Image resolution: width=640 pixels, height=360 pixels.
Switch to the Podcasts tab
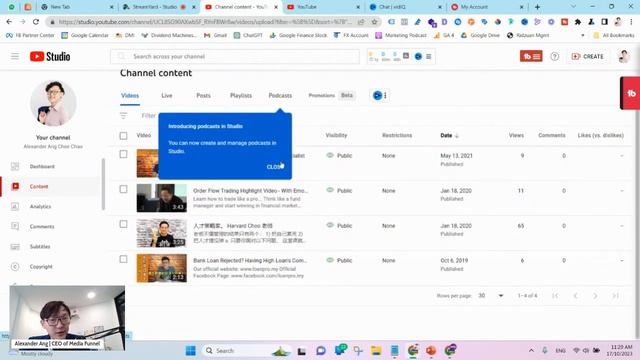pos(280,96)
